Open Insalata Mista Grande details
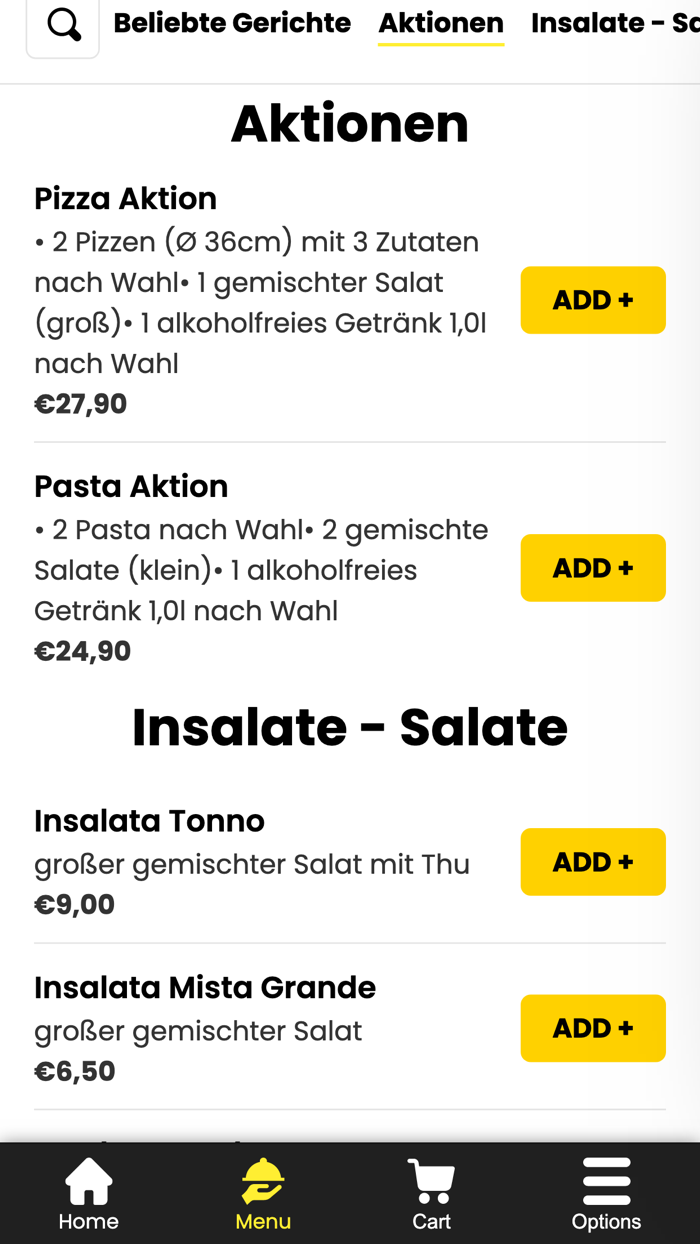The width and height of the screenshot is (700, 1244). coord(204,987)
